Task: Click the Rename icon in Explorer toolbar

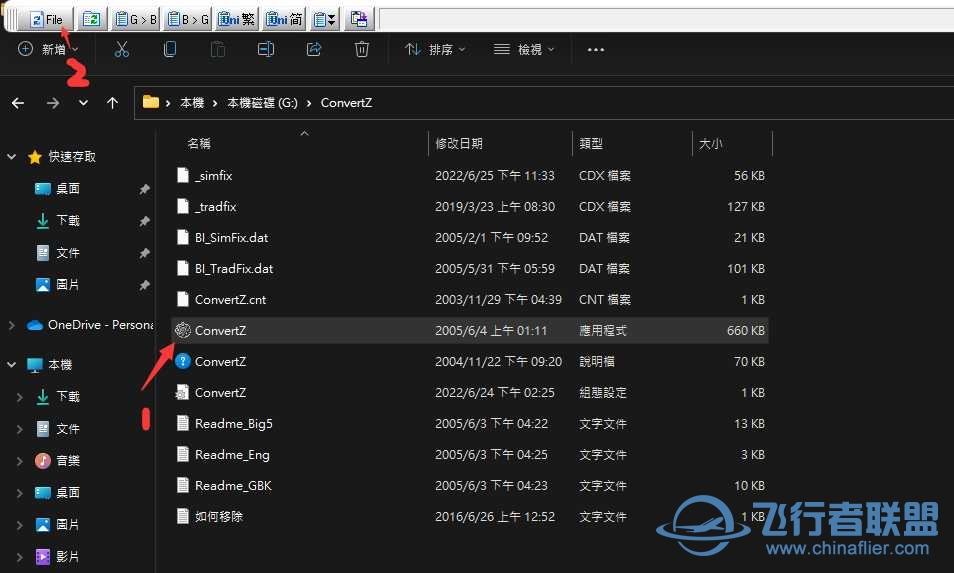Action: 266,49
